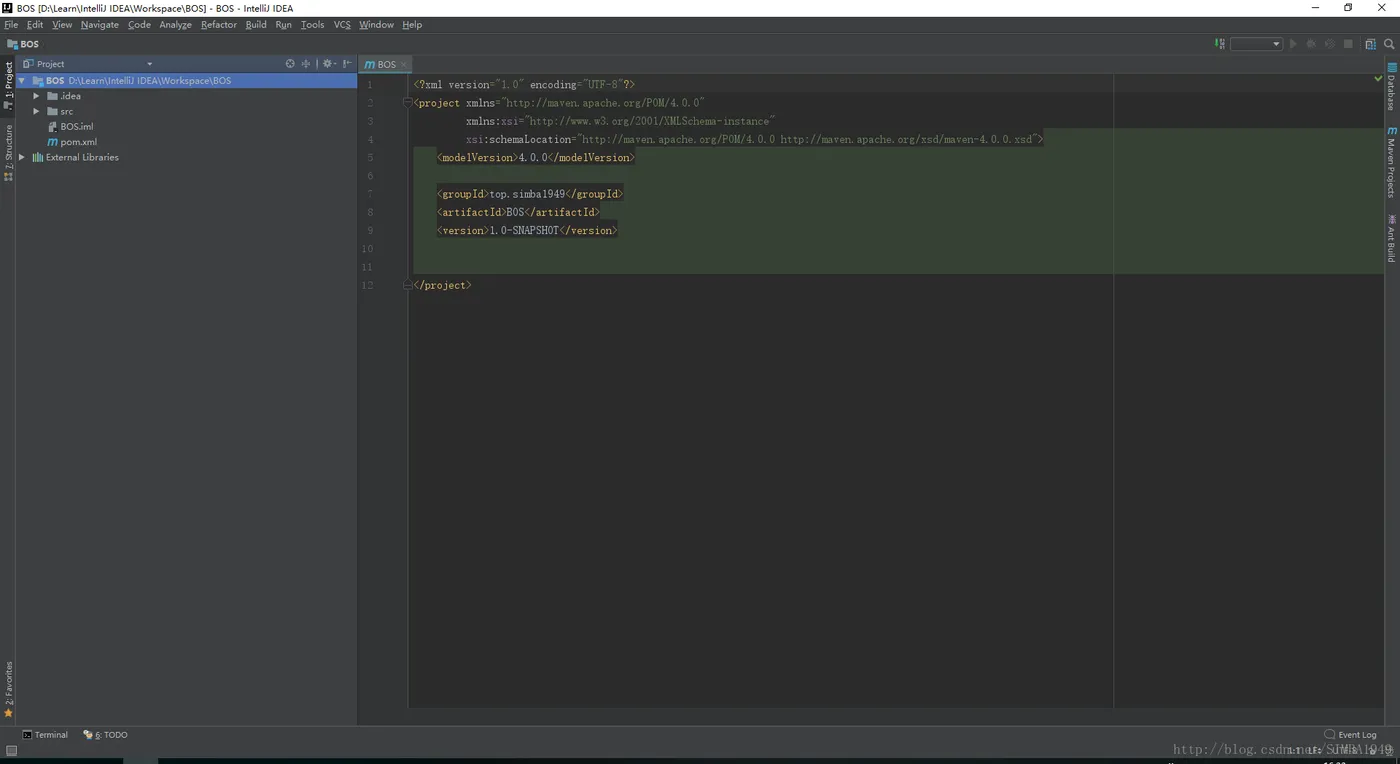Toggle the 2: Structure side tab
This screenshot has height=764, width=1400.
8,152
